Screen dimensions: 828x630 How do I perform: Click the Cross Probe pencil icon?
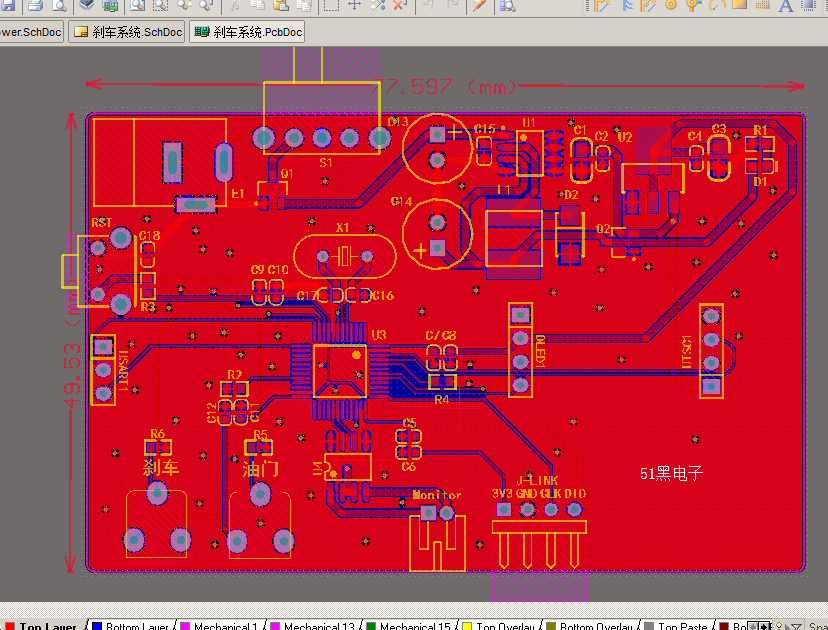[x=479, y=5]
